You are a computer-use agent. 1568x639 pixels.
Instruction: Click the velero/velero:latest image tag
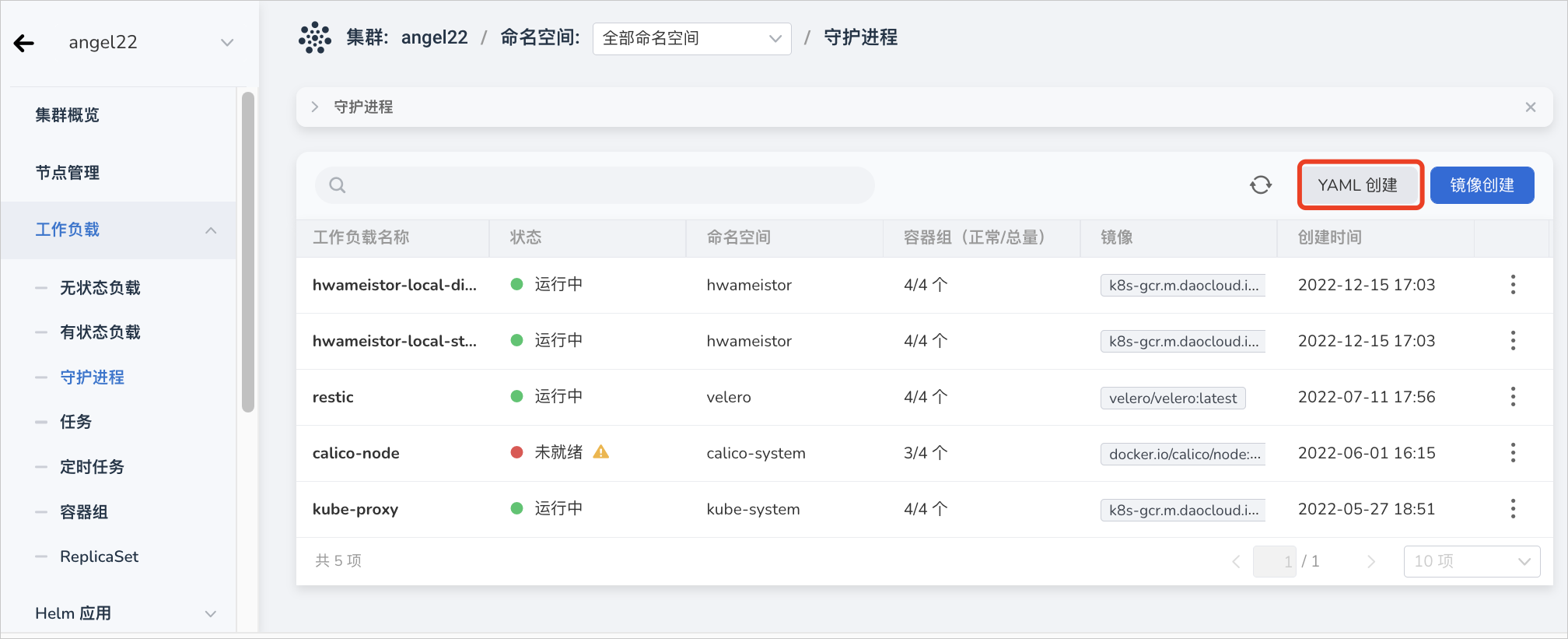tap(1173, 398)
